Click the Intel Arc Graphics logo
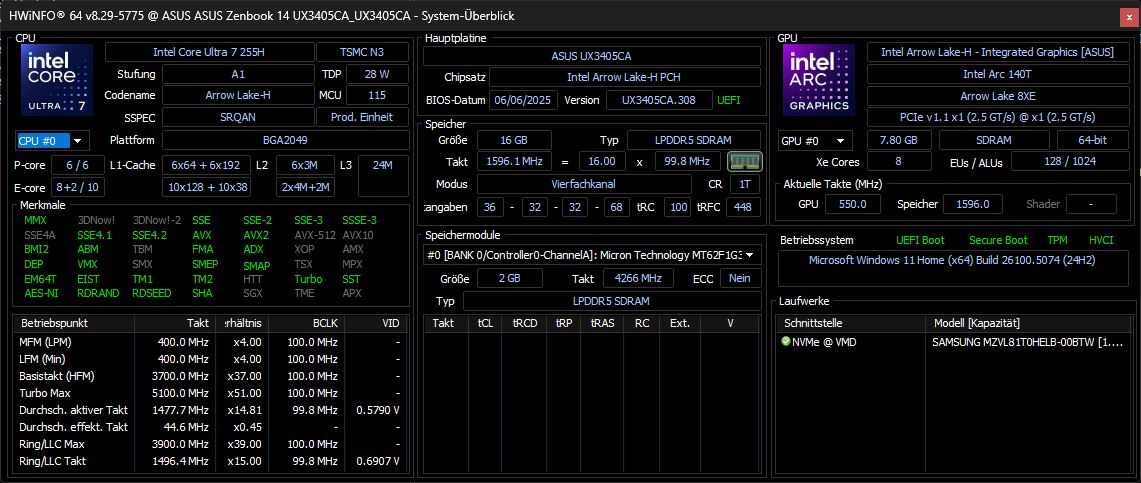 click(x=819, y=81)
